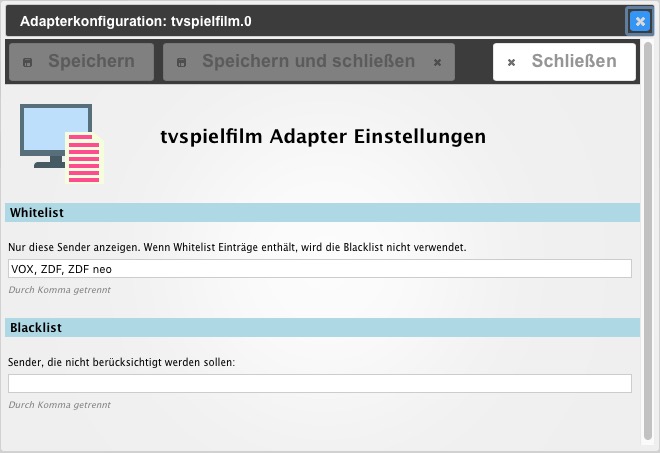
Task: Click the save disk icon on Speichern
Action: (27, 63)
